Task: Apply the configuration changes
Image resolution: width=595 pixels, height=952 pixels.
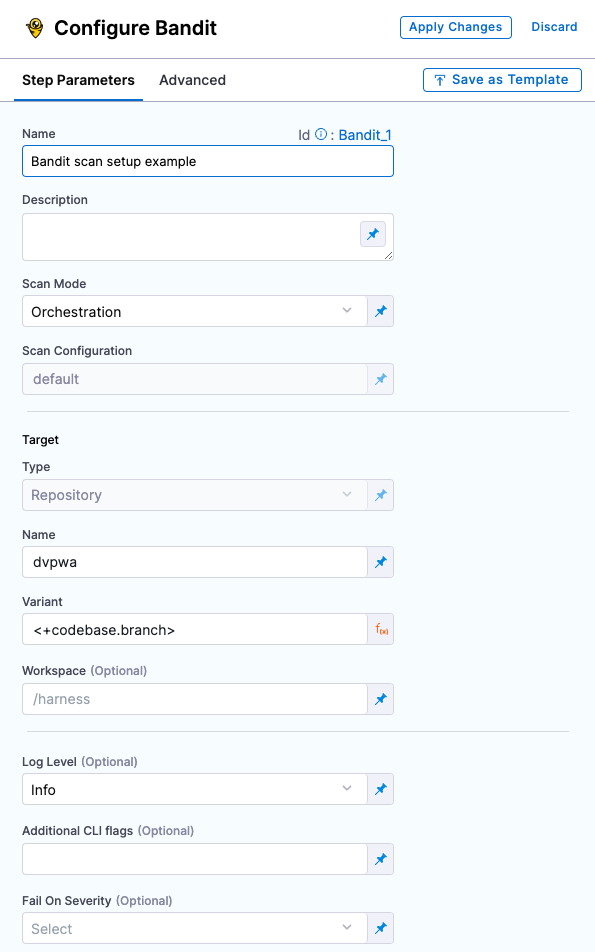Action: (455, 27)
